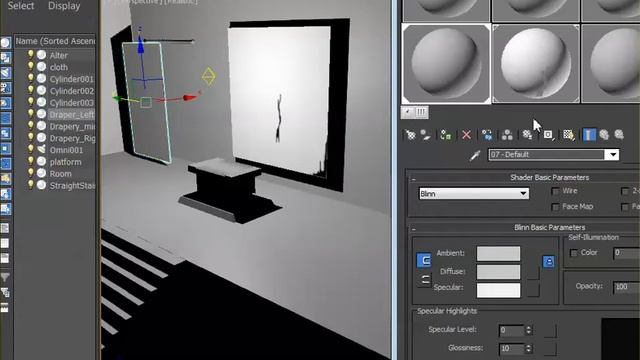Click the Diffuse map button
Image resolution: width=640 pixels, height=360 pixels.
pos(533,273)
